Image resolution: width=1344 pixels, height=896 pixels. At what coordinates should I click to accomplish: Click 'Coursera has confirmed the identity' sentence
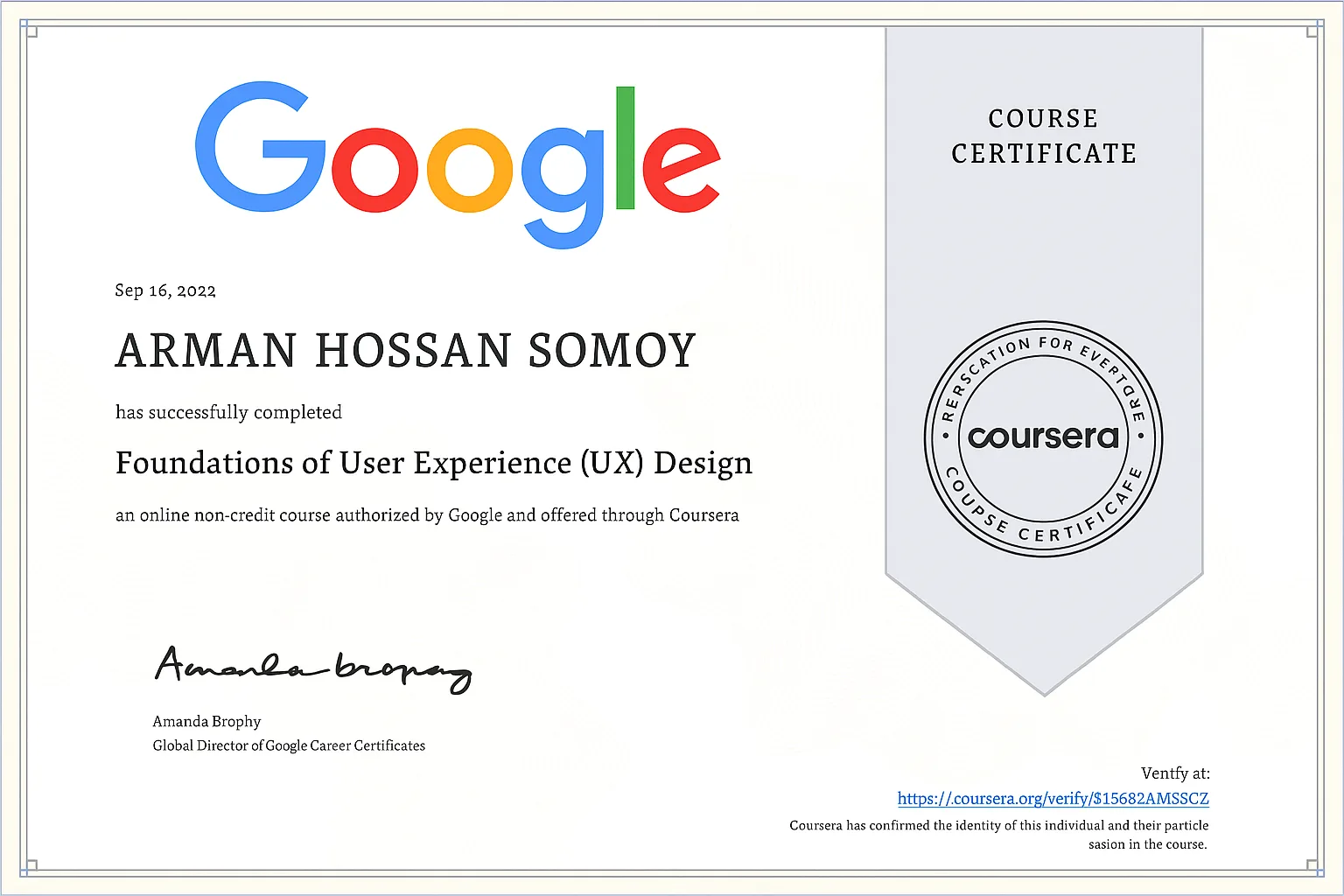pos(999,834)
